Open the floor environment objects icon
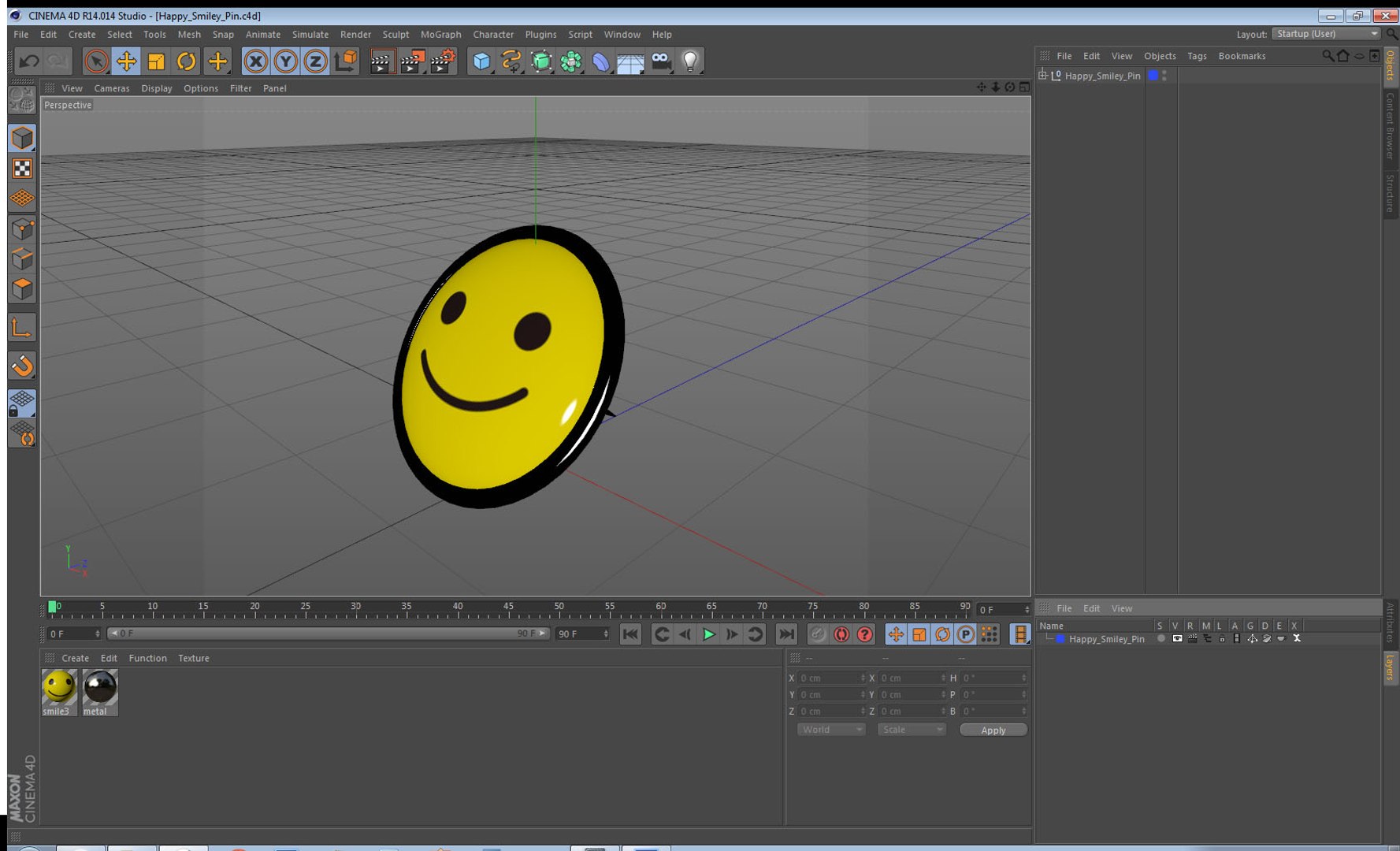 630,61
